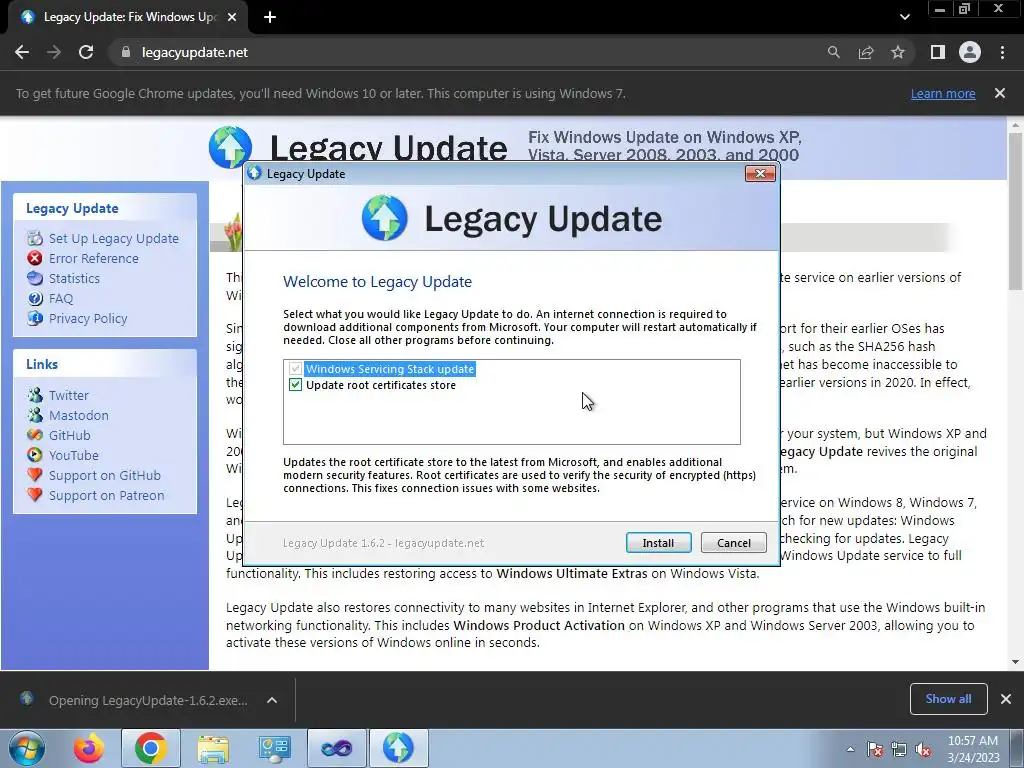1024x768 pixels.
Task: Select the Windows Servicing Stack update row text
Action: [x=390, y=369]
